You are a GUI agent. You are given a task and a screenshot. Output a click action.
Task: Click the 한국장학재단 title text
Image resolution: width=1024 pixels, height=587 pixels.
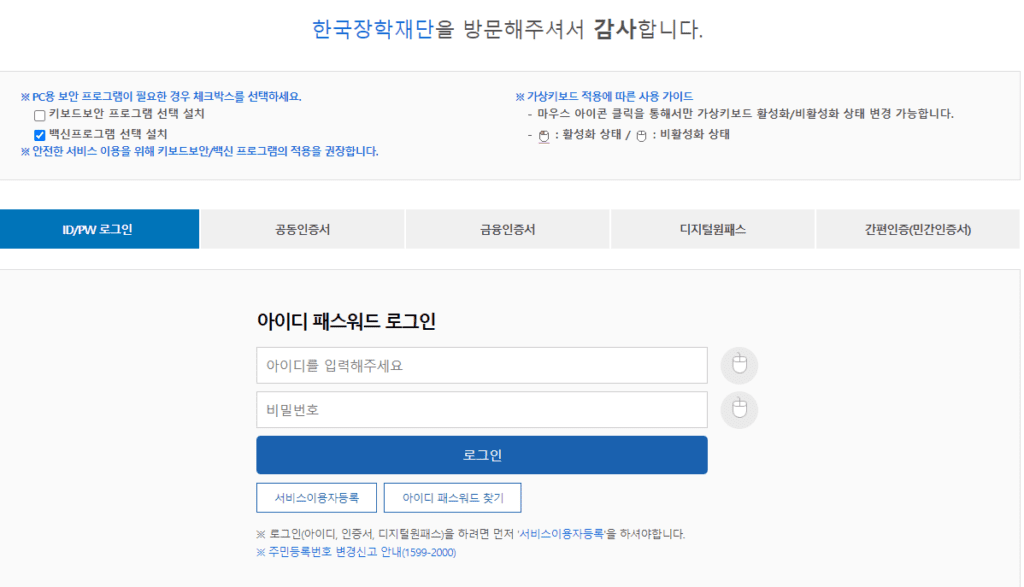click(x=372, y=29)
